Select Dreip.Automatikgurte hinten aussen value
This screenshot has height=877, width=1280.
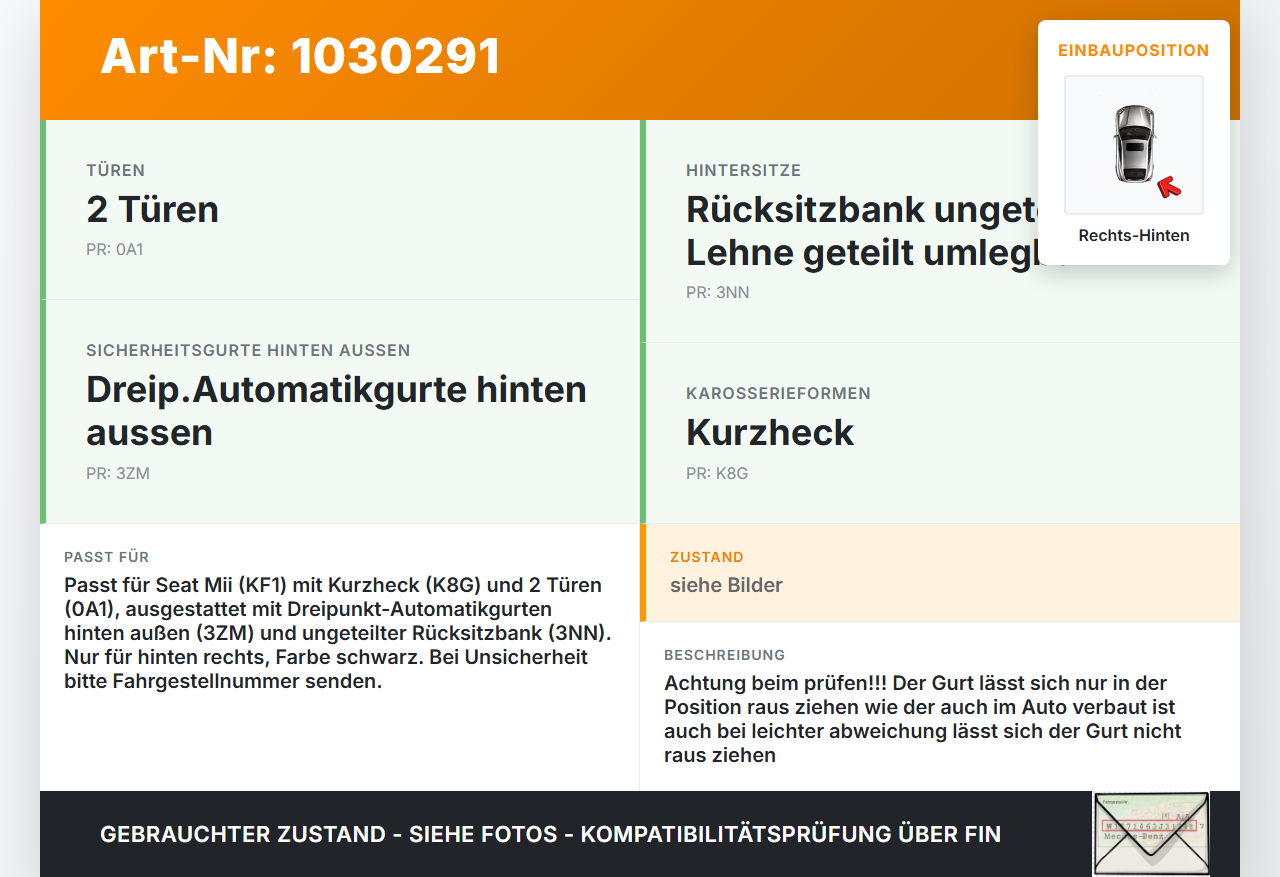tap(336, 411)
